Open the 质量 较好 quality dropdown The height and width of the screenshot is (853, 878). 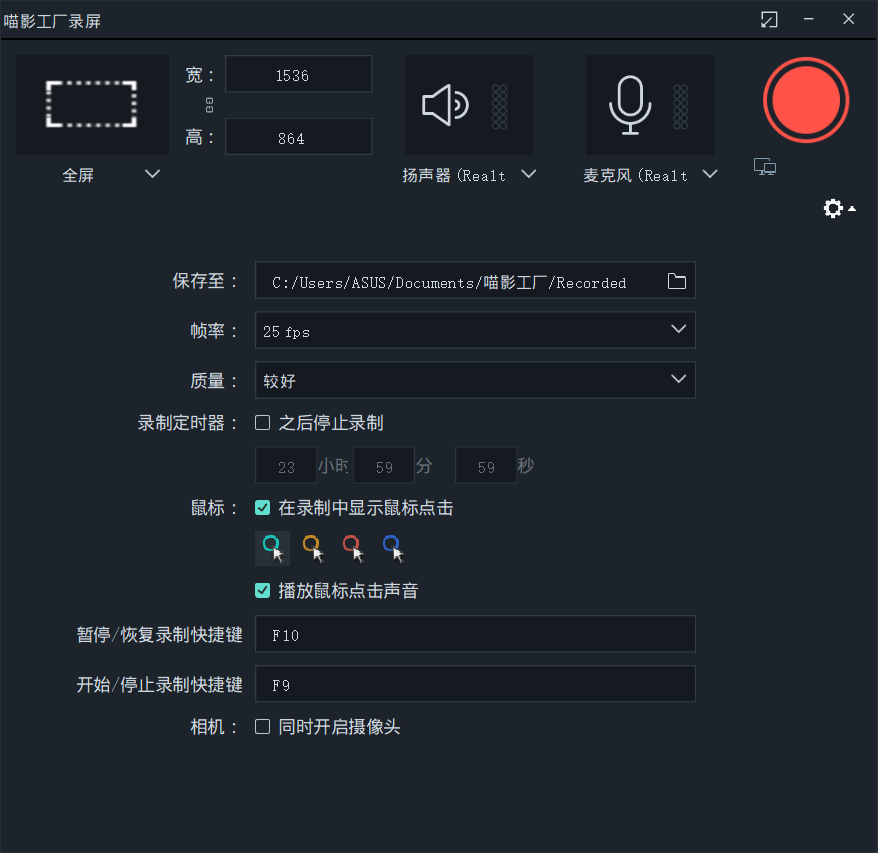click(679, 380)
